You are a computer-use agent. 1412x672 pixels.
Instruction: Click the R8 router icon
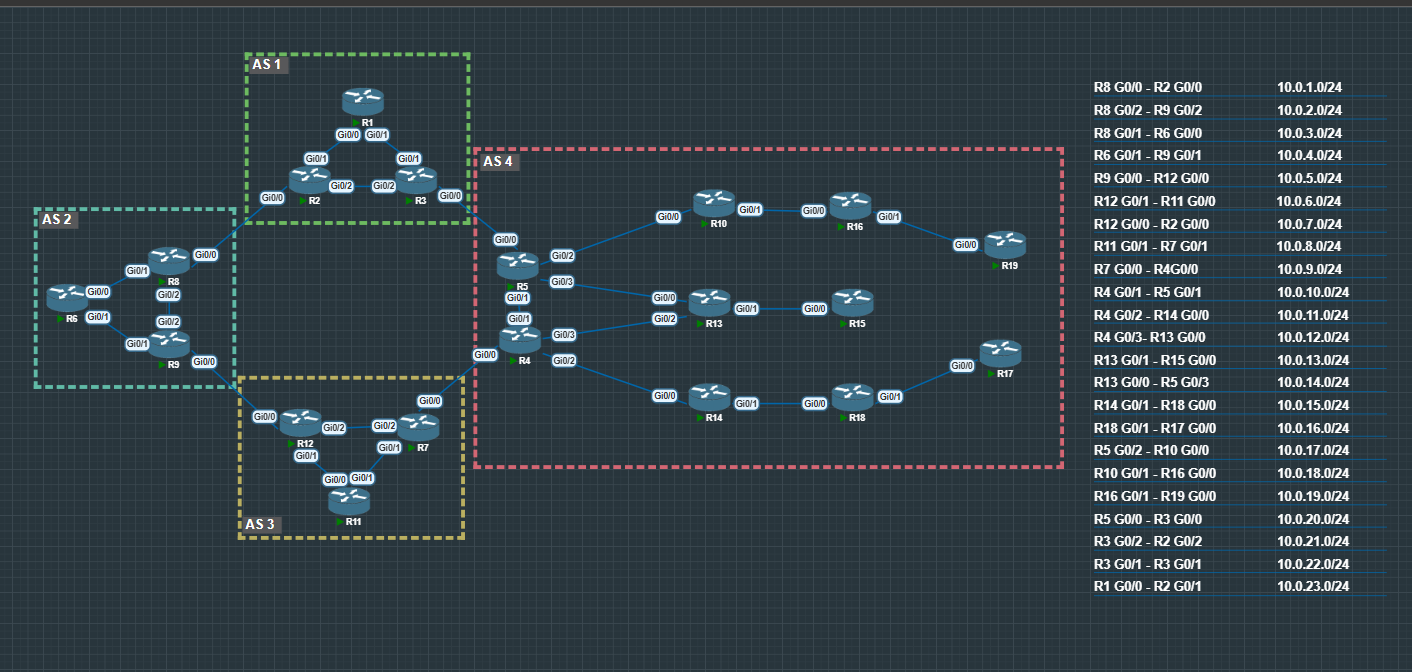pos(170,262)
